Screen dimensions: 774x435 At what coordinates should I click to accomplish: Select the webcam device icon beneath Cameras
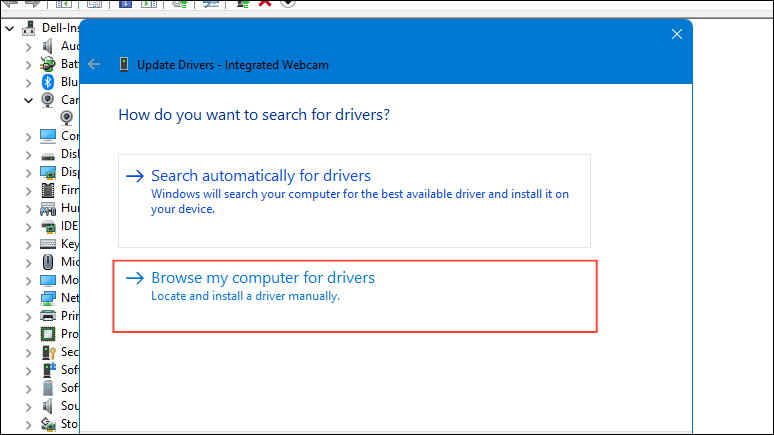coord(67,118)
